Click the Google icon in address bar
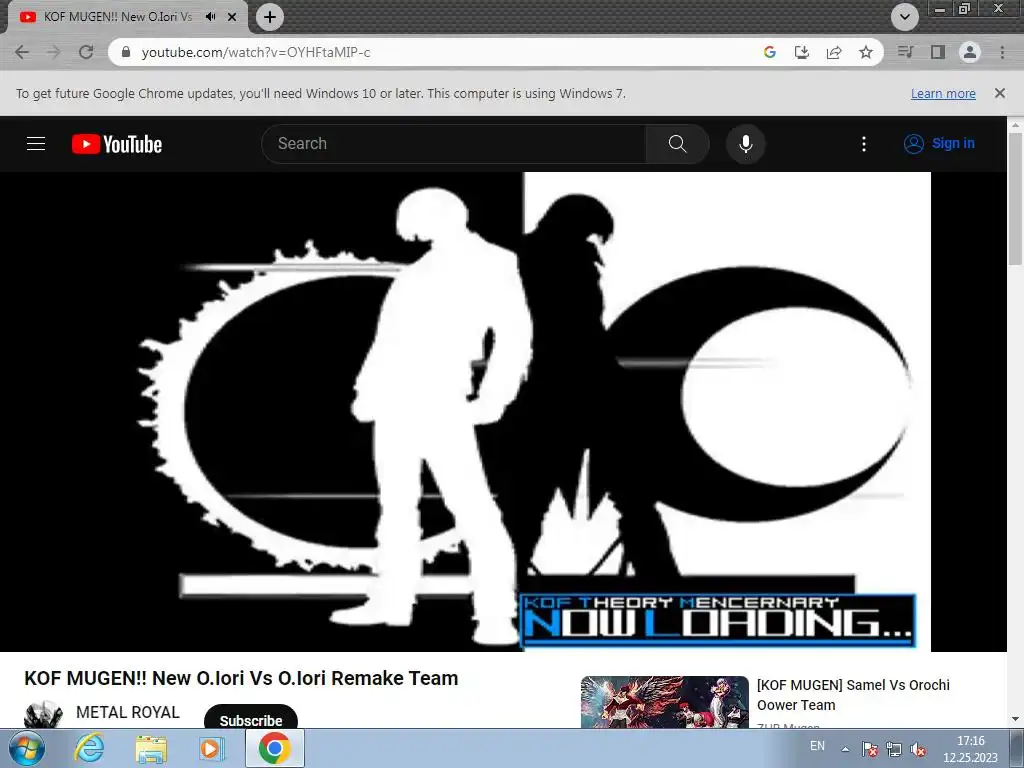This screenshot has width=1024, height=768. point(770,52)
